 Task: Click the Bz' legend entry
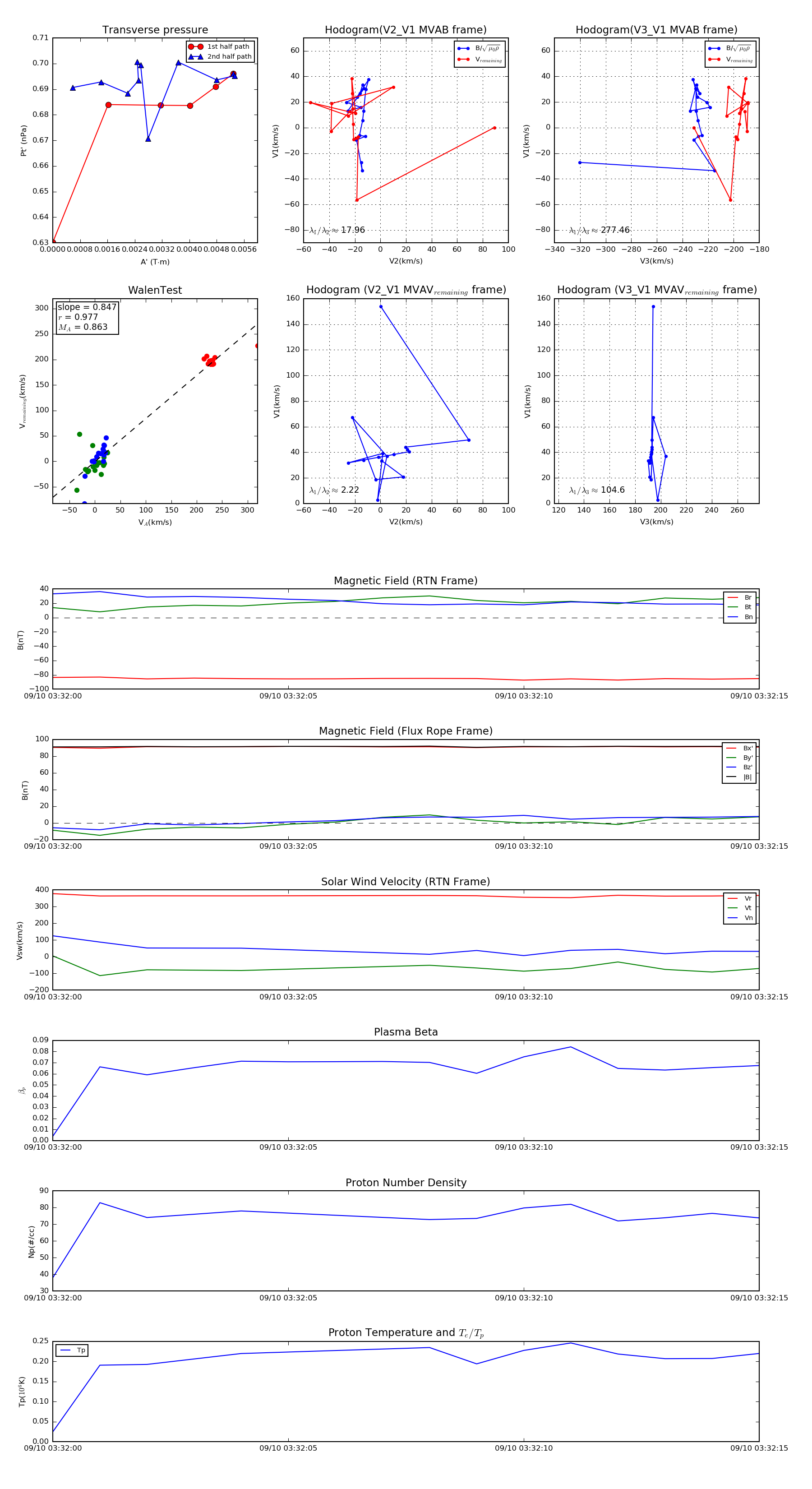[x=739, y=767]
